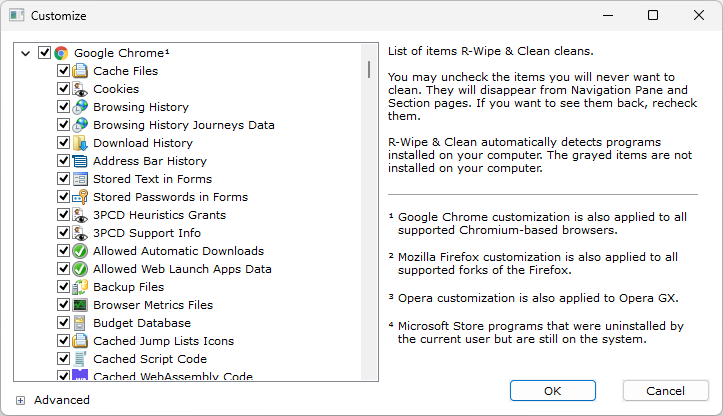Select the Cache Files label
The image size is (723, 416).
coord(125,71)
